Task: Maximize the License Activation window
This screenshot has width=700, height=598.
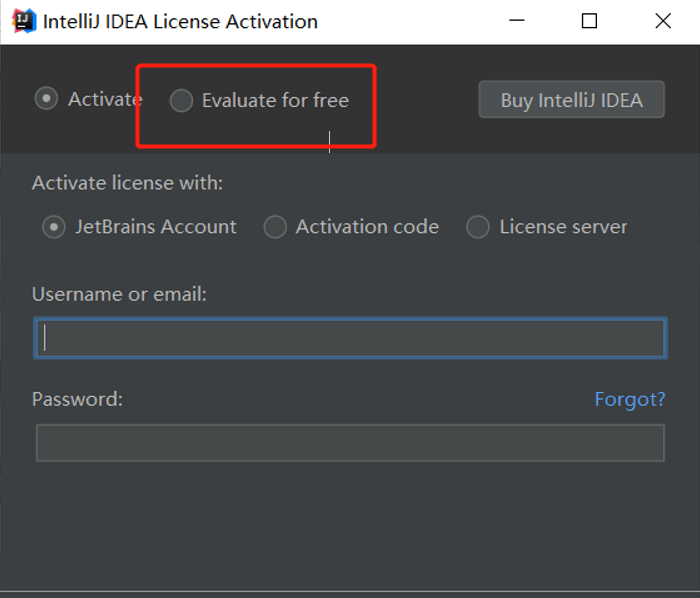Action: pyautogui.click(x=589, y=21)
